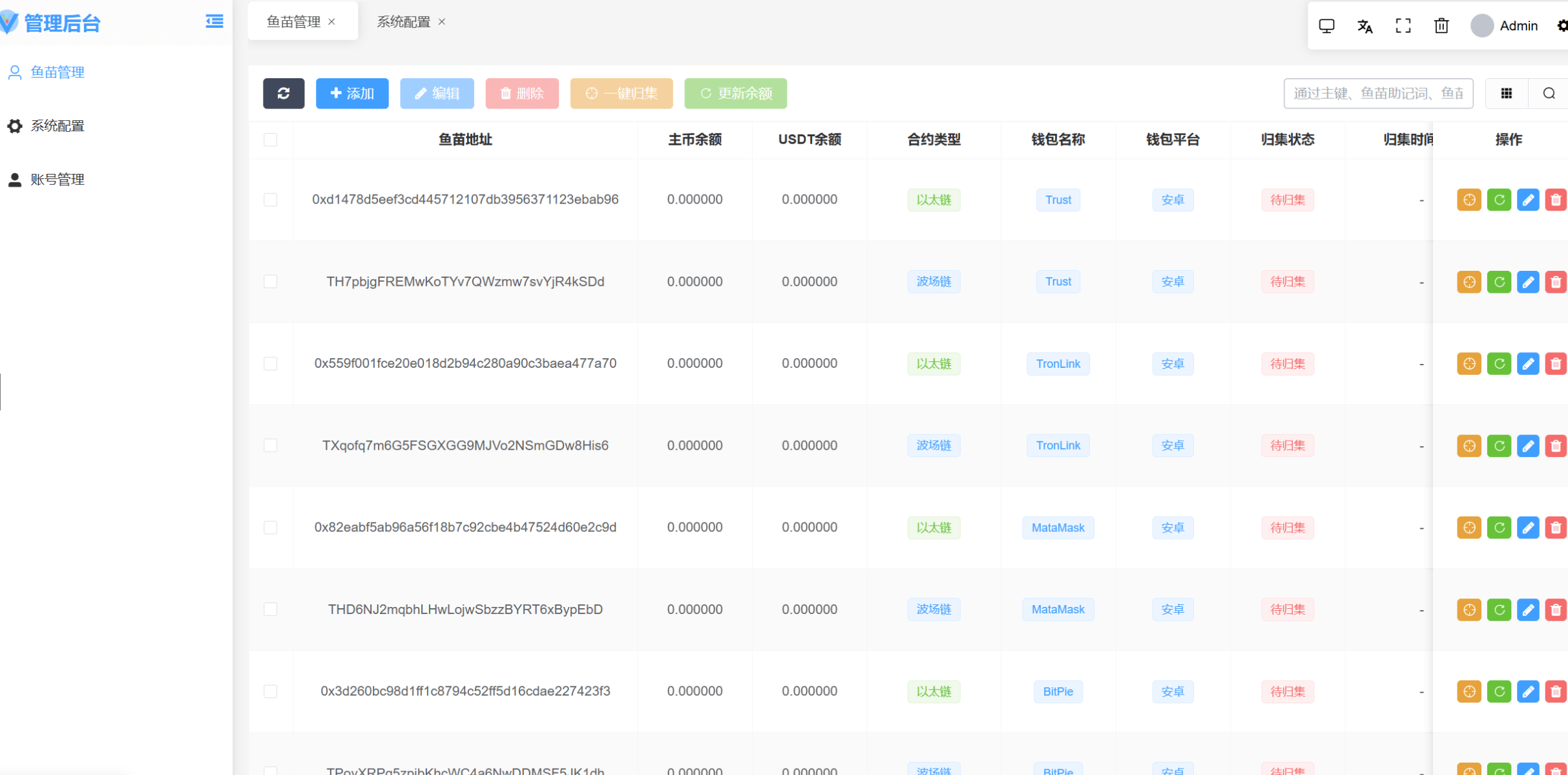Click the language translation icon
Screen dimensions: 1568x775
(x=1364, y=26)
